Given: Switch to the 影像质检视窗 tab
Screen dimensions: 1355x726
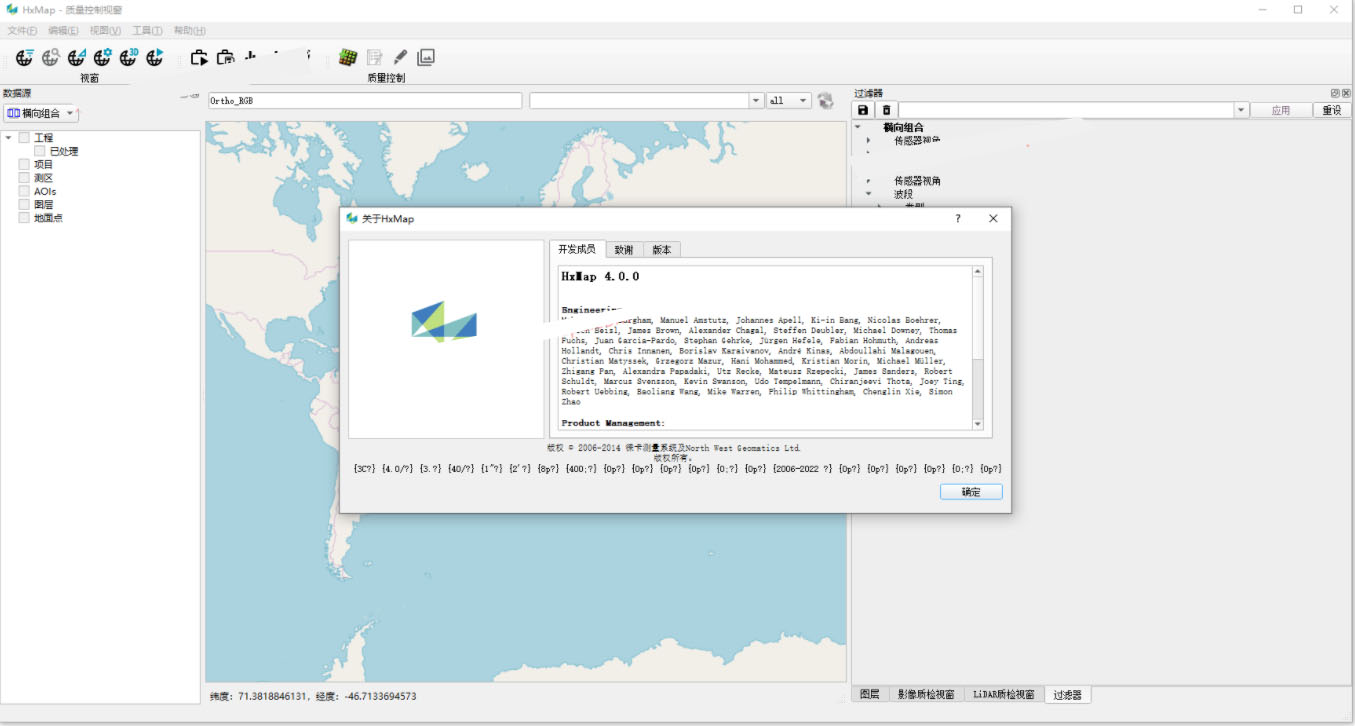Looking at the screenshot, I should (925, 694).
